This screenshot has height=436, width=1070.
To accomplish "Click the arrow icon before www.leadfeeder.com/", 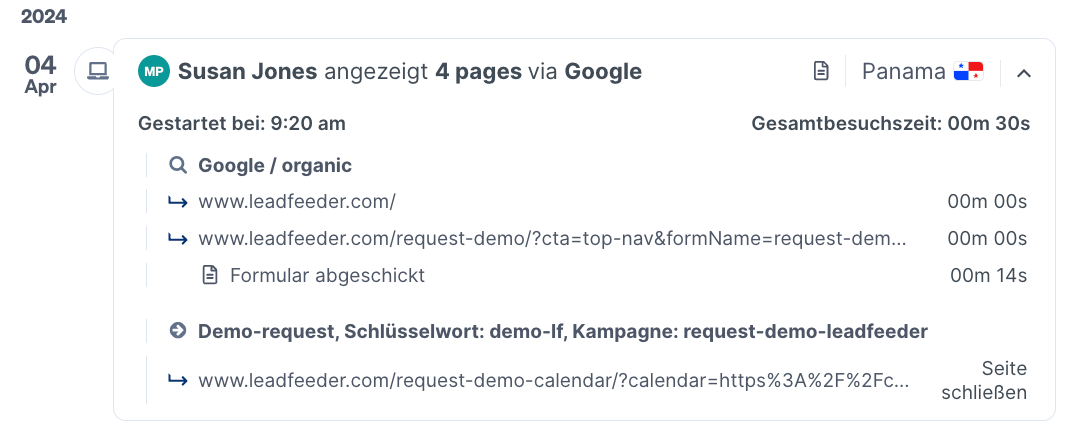I will coord(178,202).
